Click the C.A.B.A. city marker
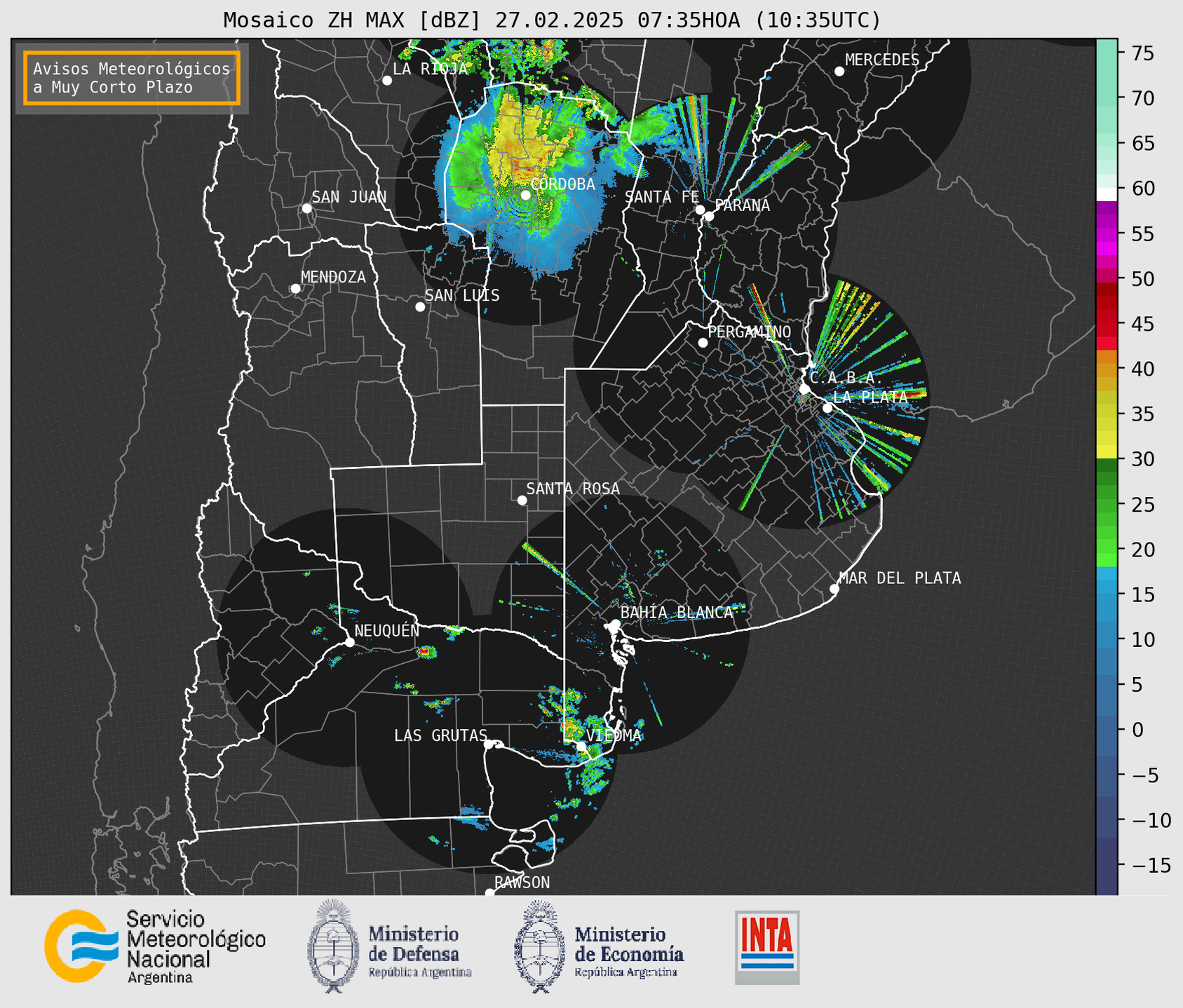Image resolution: width=1183 pixels, height=1008 pixels. tap(805, 389)
